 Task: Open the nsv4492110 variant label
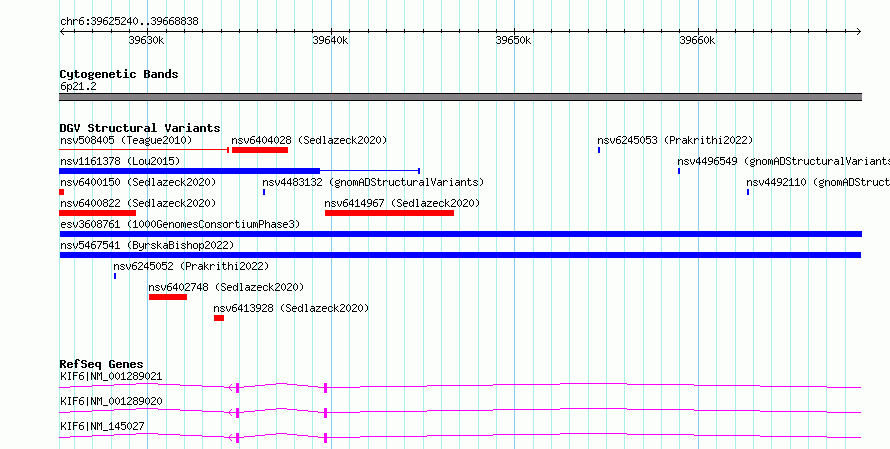tap(818, 183)
